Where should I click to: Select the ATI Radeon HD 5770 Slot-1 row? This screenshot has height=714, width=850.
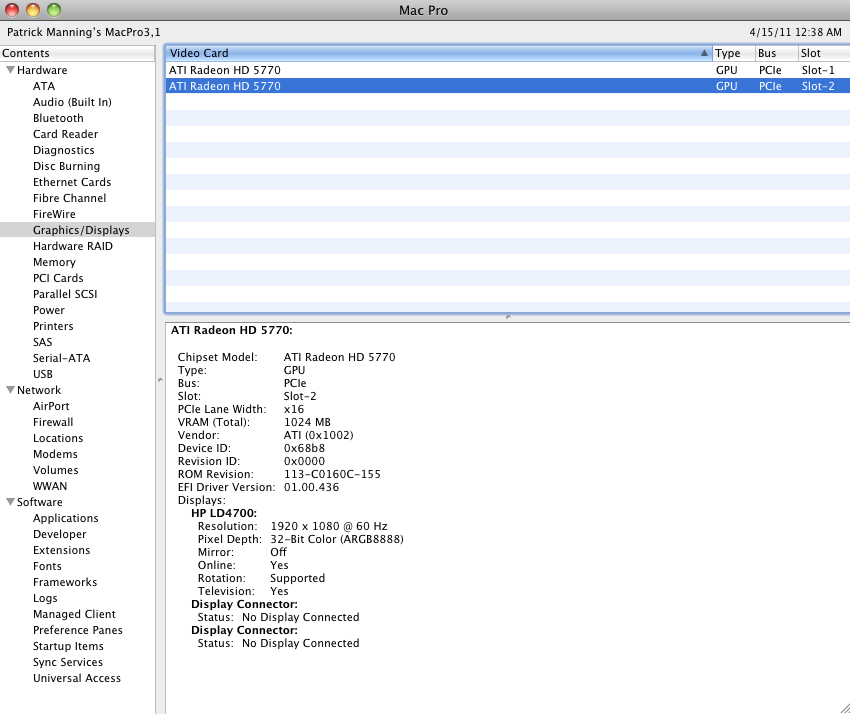(508, 70)
